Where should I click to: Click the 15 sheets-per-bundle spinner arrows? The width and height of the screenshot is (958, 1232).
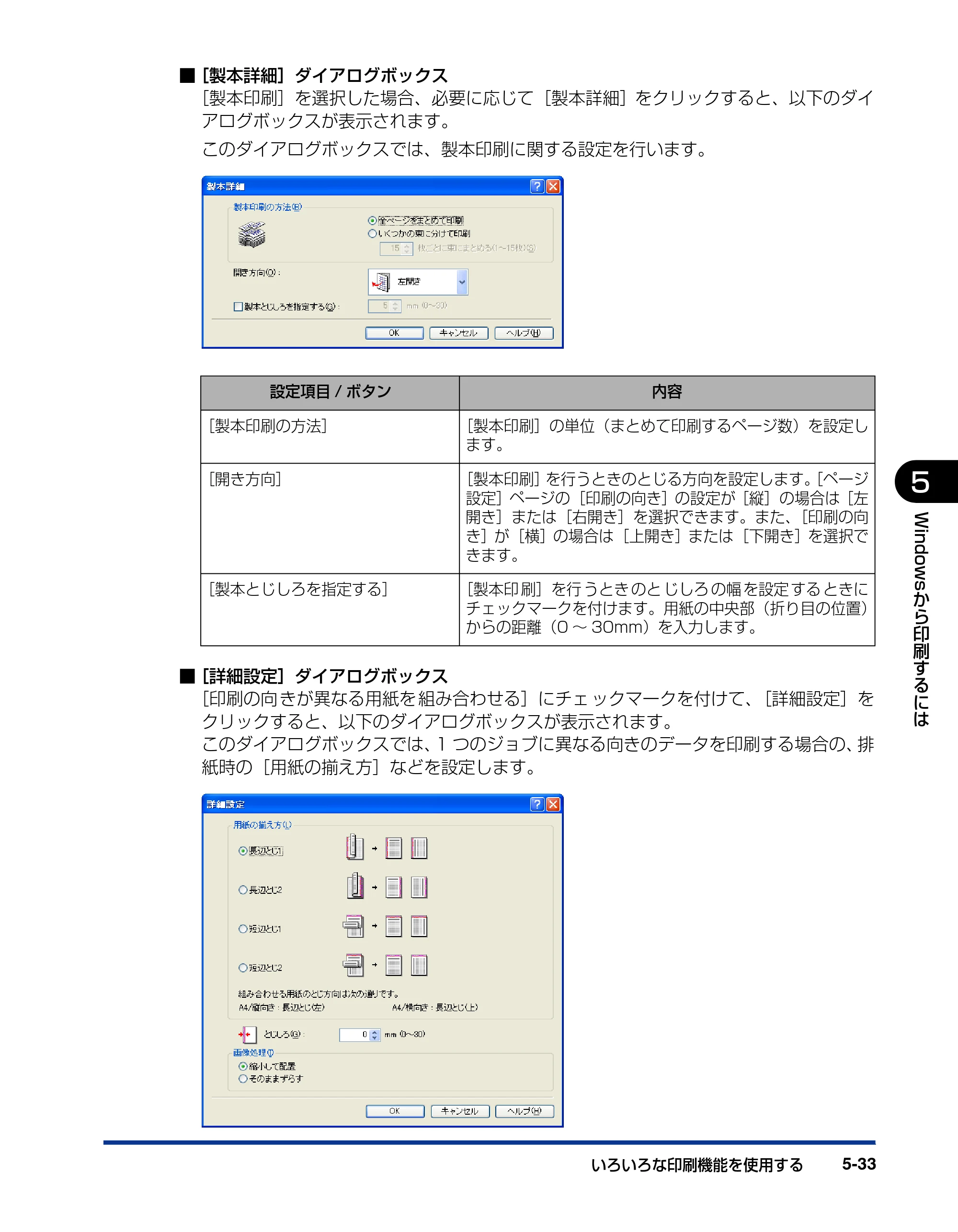click(x=407, y=249)
